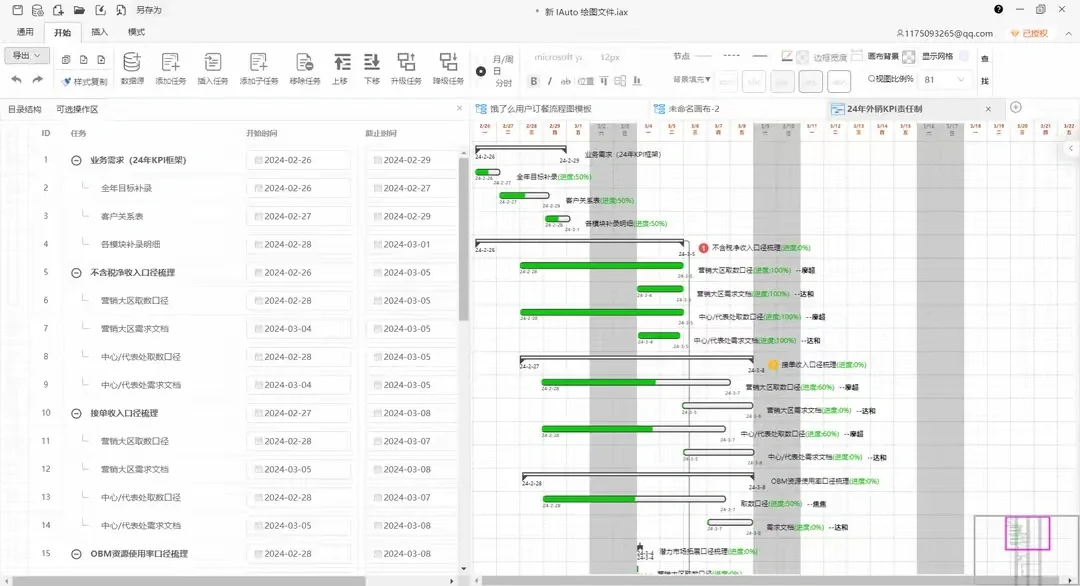The height and width of the screenshot is (586, 1080).
Task: Click the account 1175093265@qq.com
Action: pyautogui.click(x=945, y=33)
